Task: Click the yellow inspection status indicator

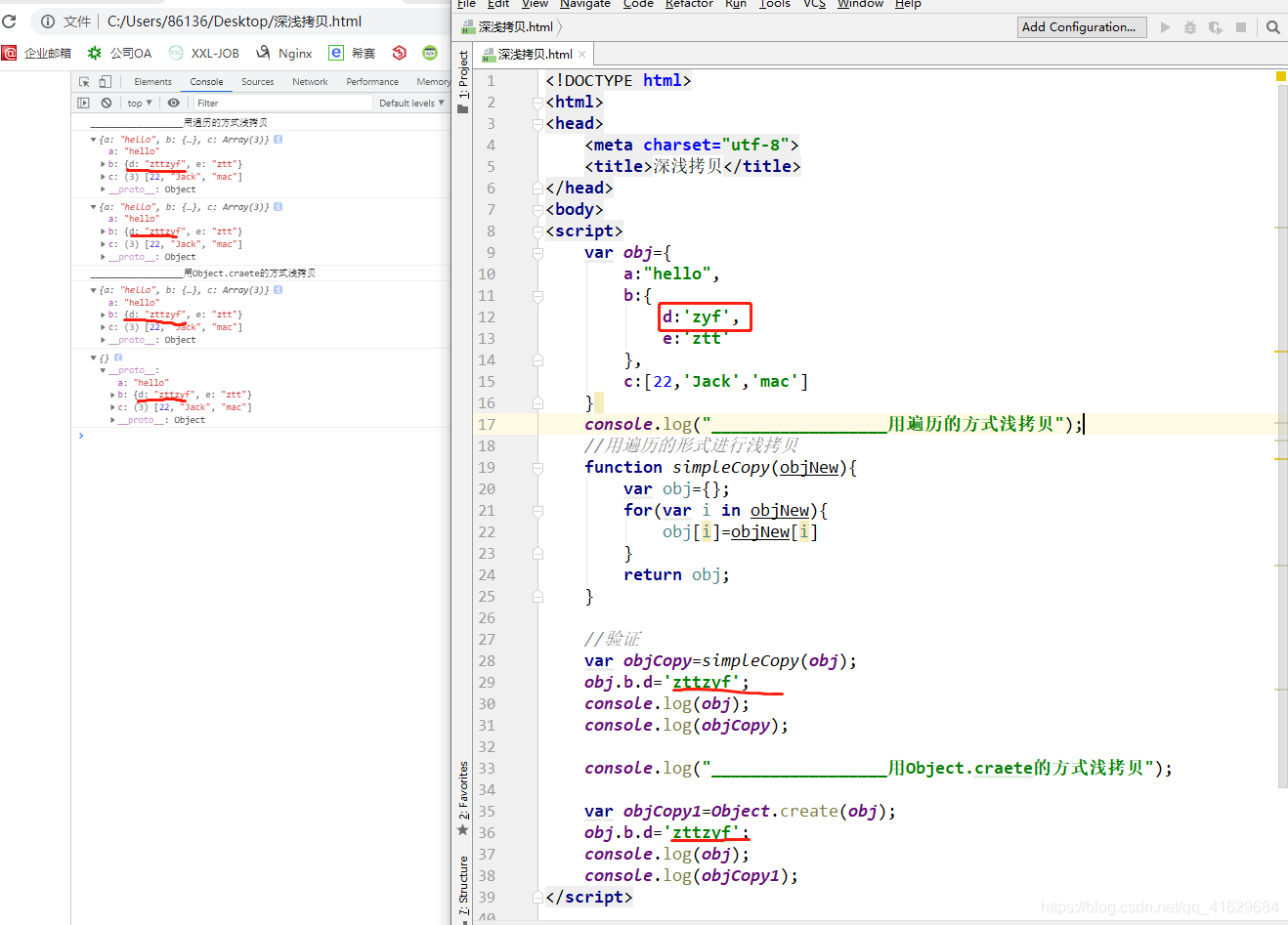Action: (x=1281, y=76)
